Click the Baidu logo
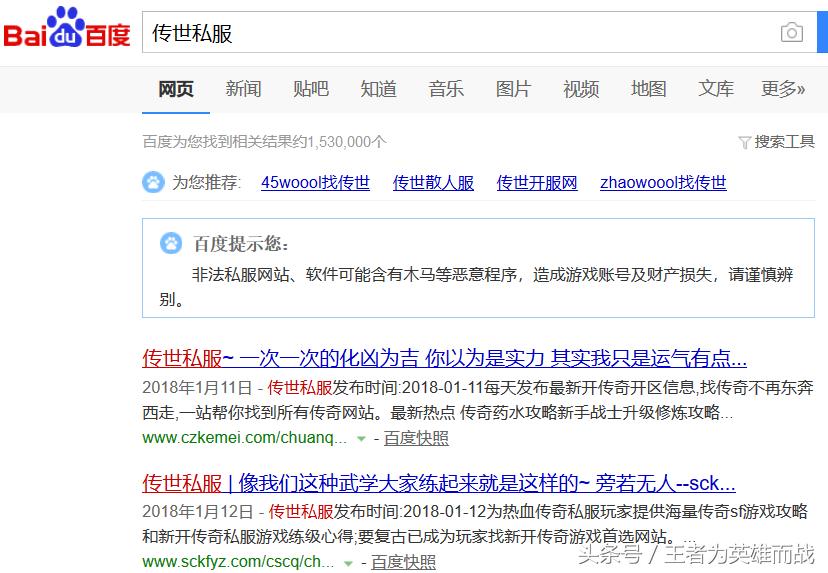The image size is (828, 573). 67,27
